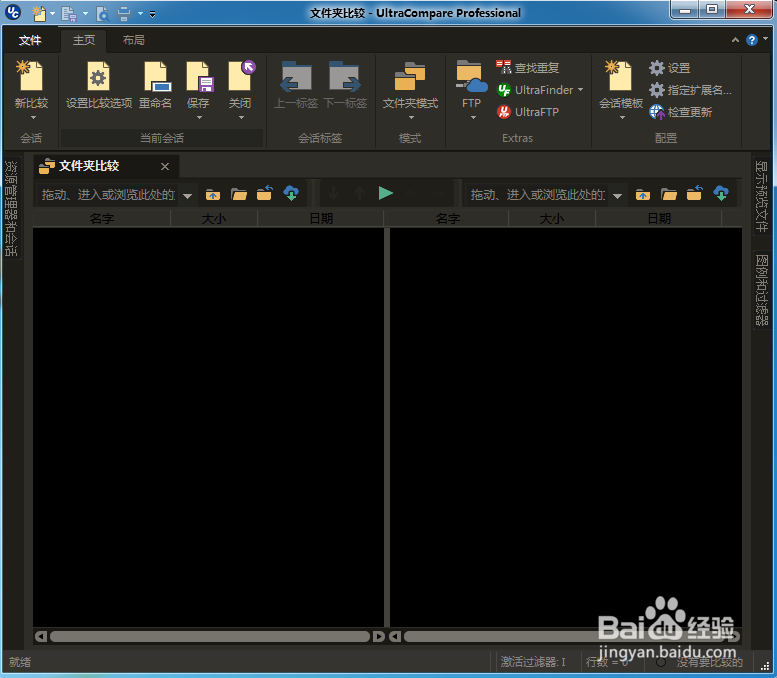Open 显示/预览文件 side panel
Viewport: 777px width, 678px height.
(762, 197)
